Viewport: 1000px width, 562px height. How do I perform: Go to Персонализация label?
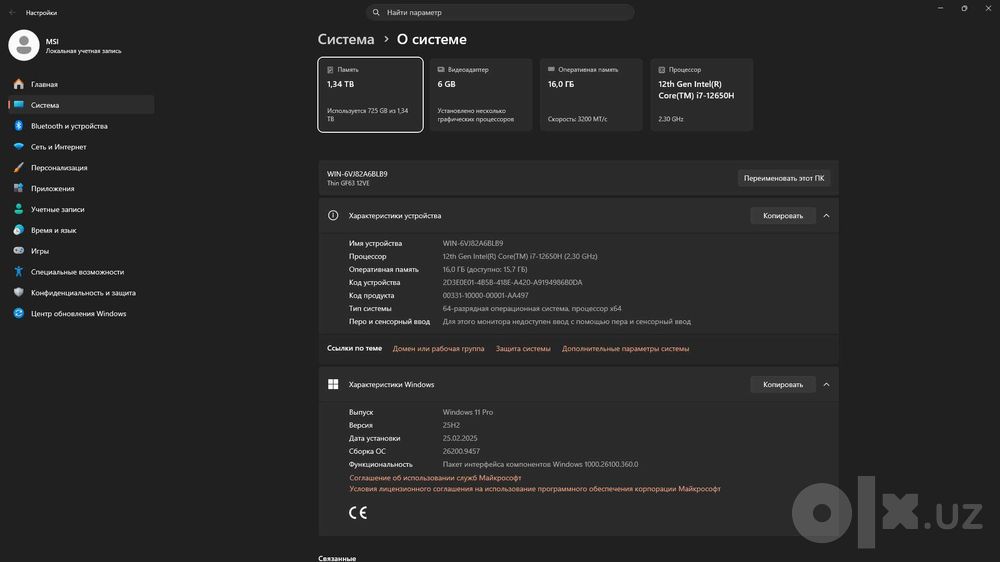[x=59, y=168]
